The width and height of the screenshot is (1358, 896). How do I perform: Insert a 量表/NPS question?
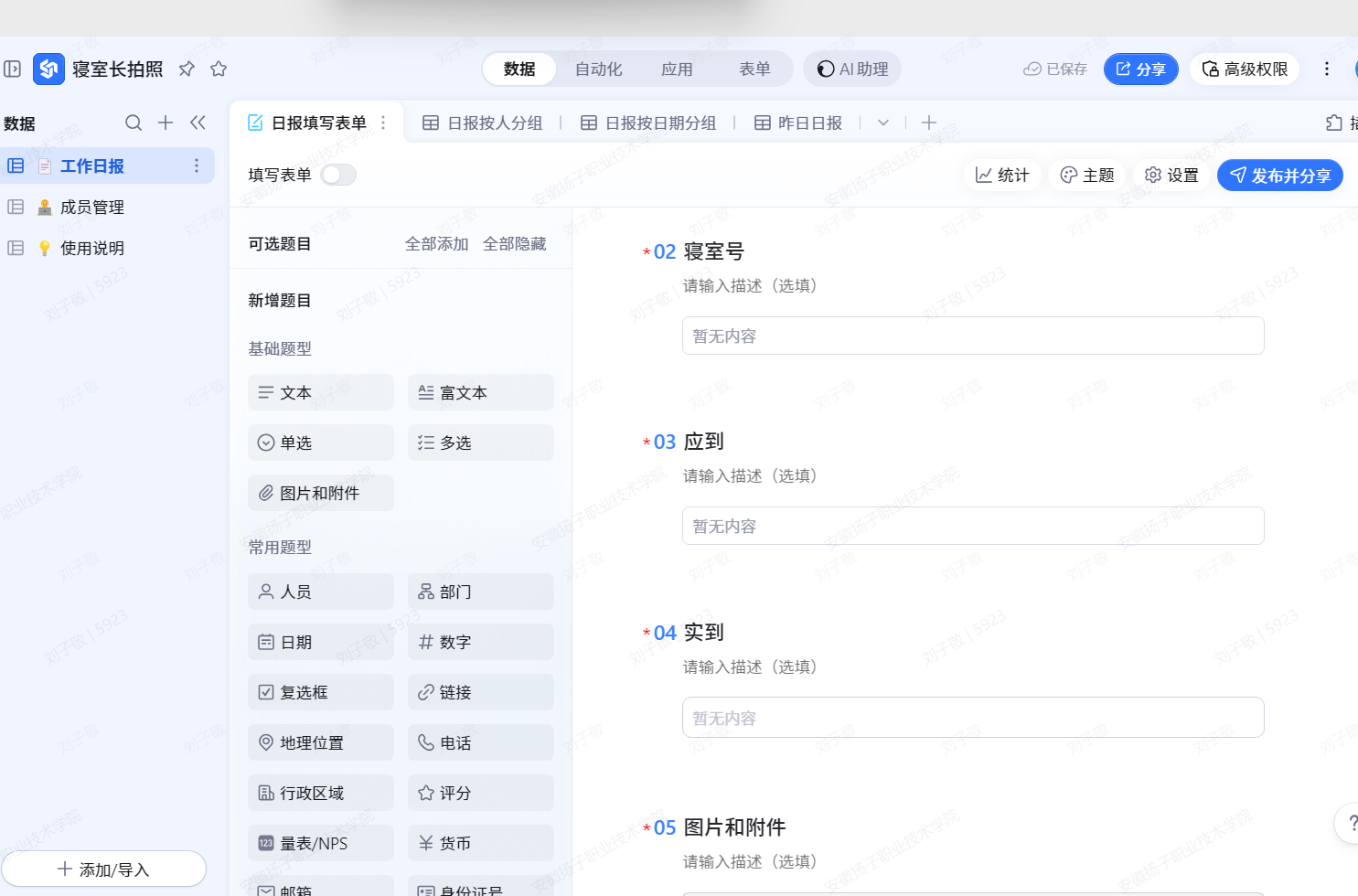320,842
